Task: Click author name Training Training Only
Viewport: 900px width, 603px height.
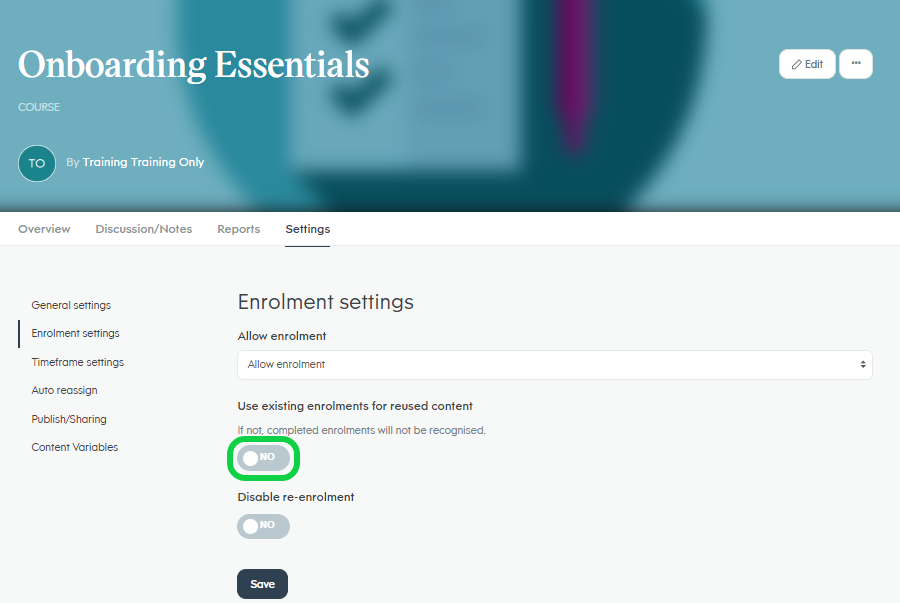Action: pyautogui.click(x=143, y=162)
